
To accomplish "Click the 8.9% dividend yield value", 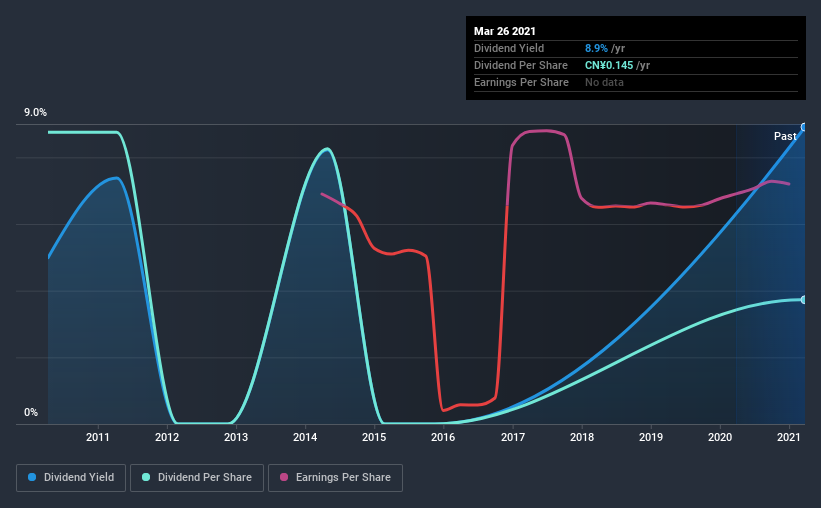I will [x=596, y=48].
